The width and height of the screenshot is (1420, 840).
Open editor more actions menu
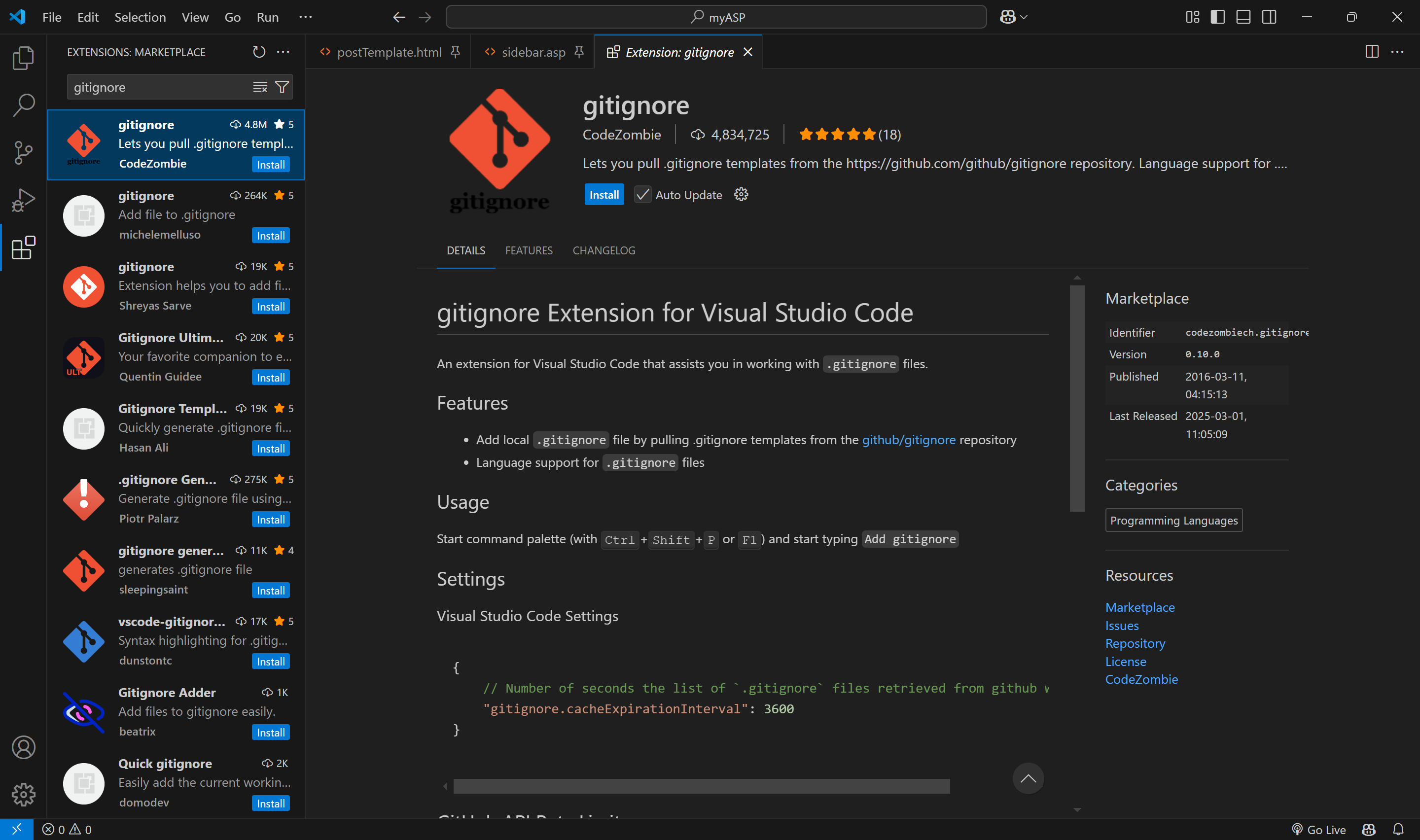tap(1397, 52)
